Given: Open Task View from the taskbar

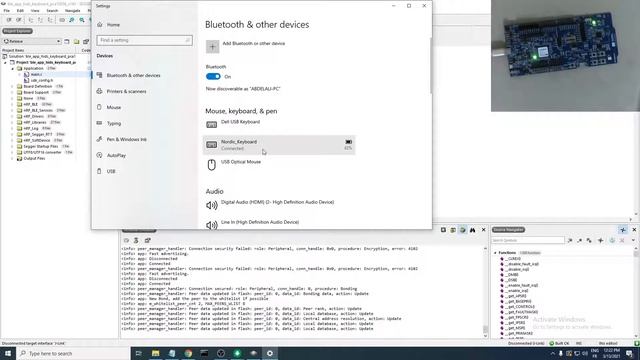Looking at the screenshot, I should click(x=138, y=353).
